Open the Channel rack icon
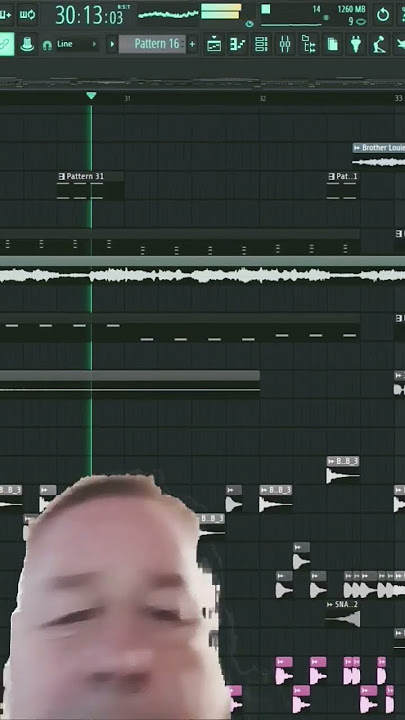Viewport: 405px width, 720px height. coord(261,44)
